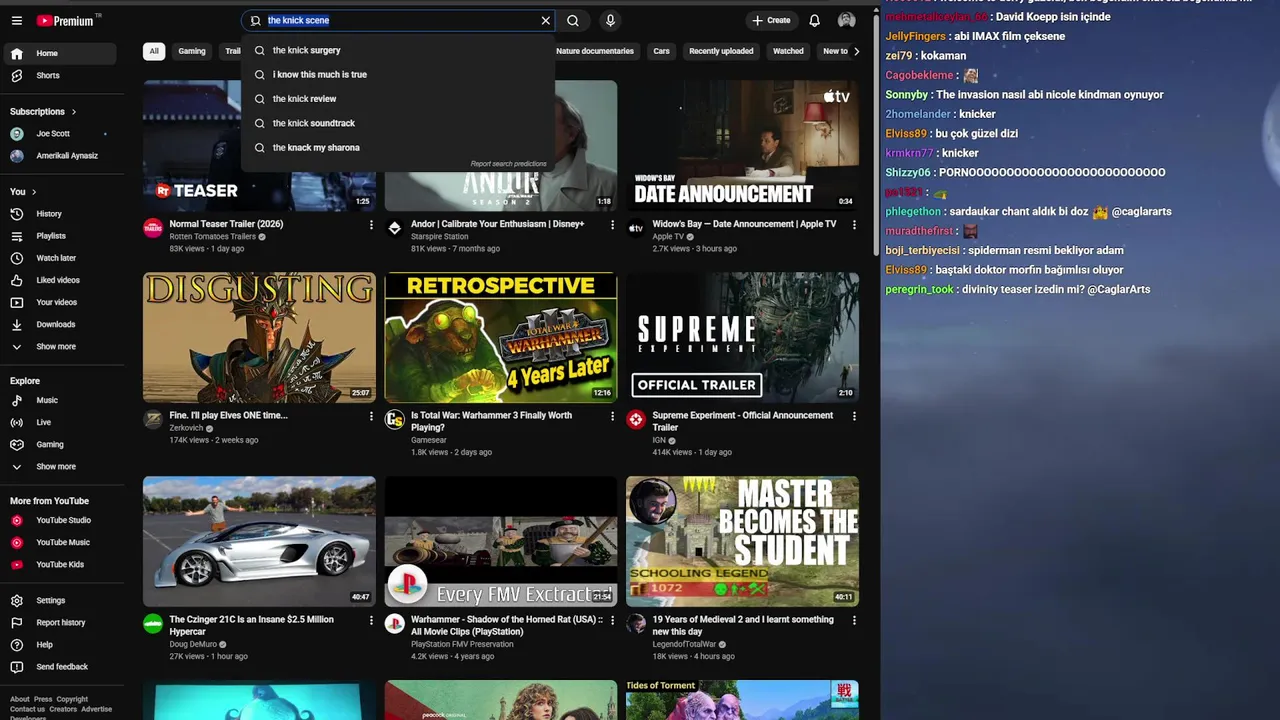The width and height of the screenshot is (1280, 720).
Task: Open the notifications bell
Action: click(x=814, y=20)
